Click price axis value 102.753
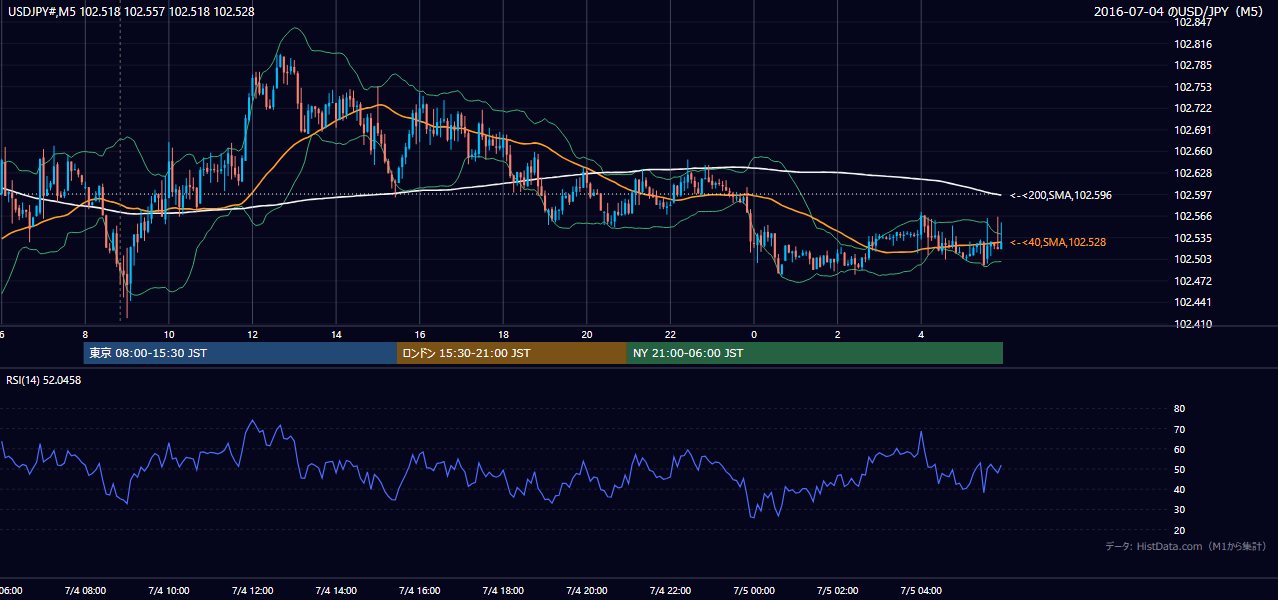The image size is (1278, 600). [x=1193, y=87]
